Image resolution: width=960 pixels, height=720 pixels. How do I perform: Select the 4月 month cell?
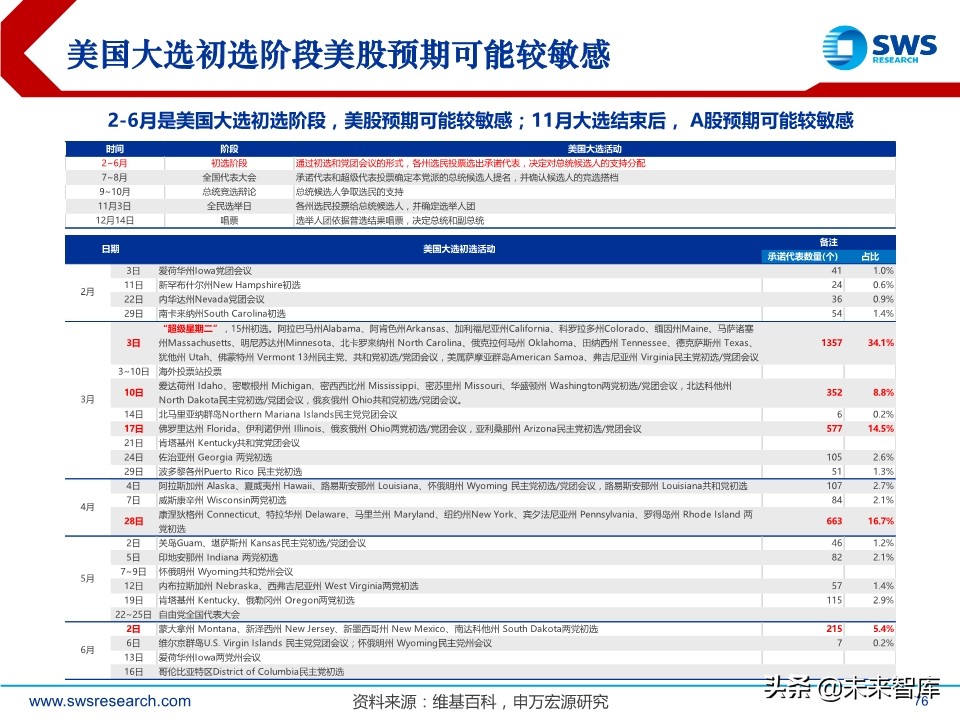(x=88, y=507)
